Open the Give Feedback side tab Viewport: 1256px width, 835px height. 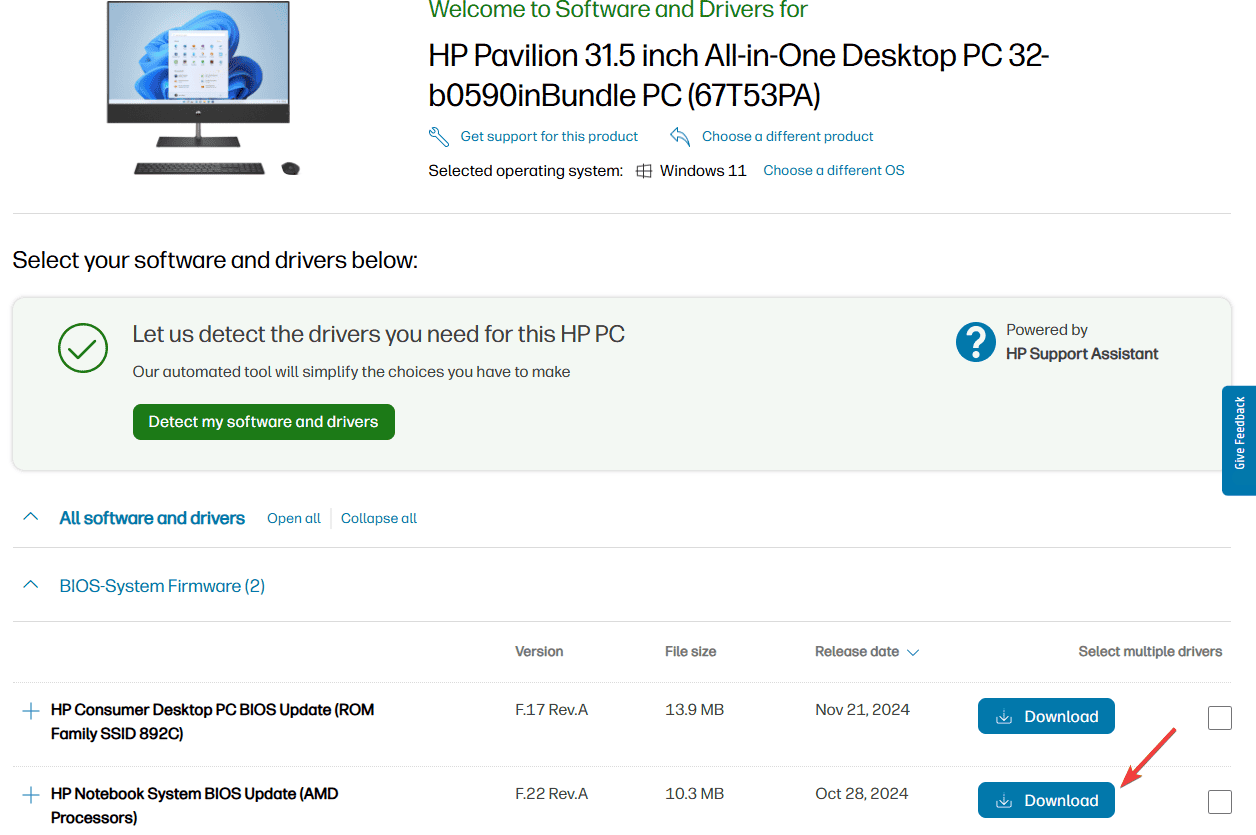click(1239, 440)
